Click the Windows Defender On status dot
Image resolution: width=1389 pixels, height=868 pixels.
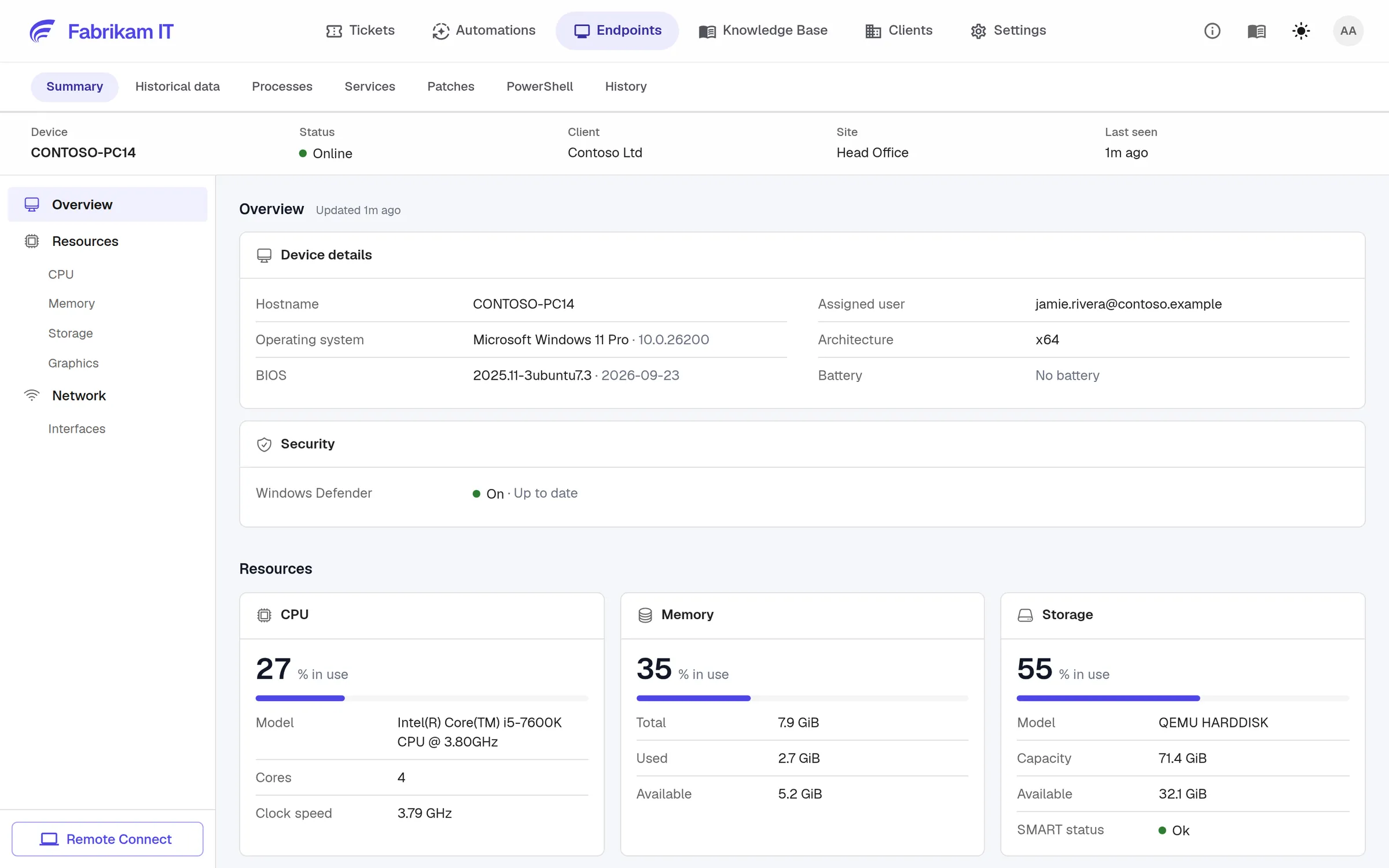pyautogui.click(x=476, y=494)
